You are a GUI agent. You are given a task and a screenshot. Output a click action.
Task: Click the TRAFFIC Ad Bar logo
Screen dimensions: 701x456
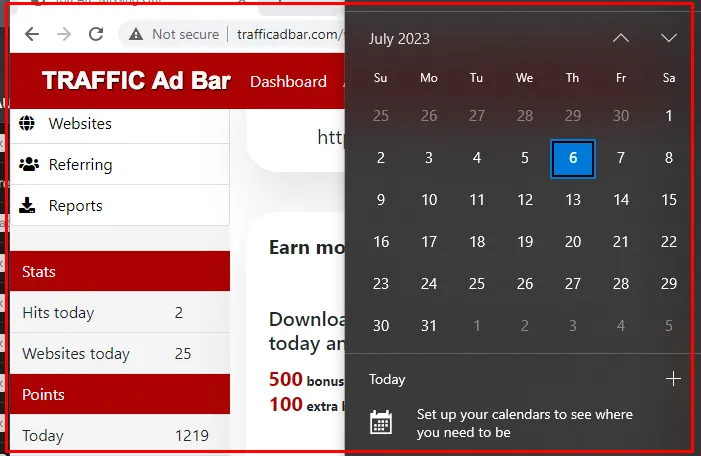coord(136,81)
